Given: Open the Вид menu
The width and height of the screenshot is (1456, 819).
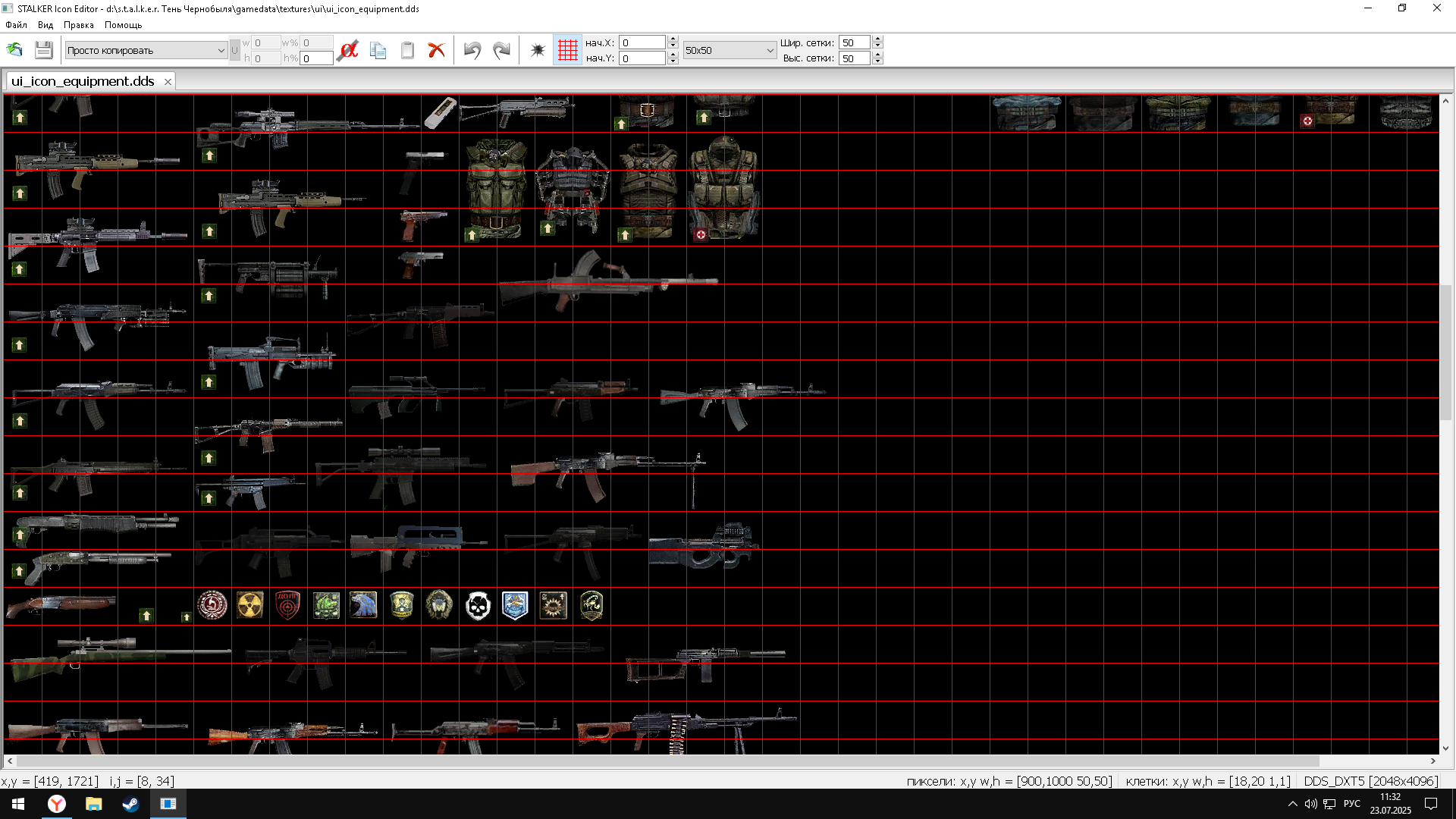Looking at the screenshot, I should [45, 25].
